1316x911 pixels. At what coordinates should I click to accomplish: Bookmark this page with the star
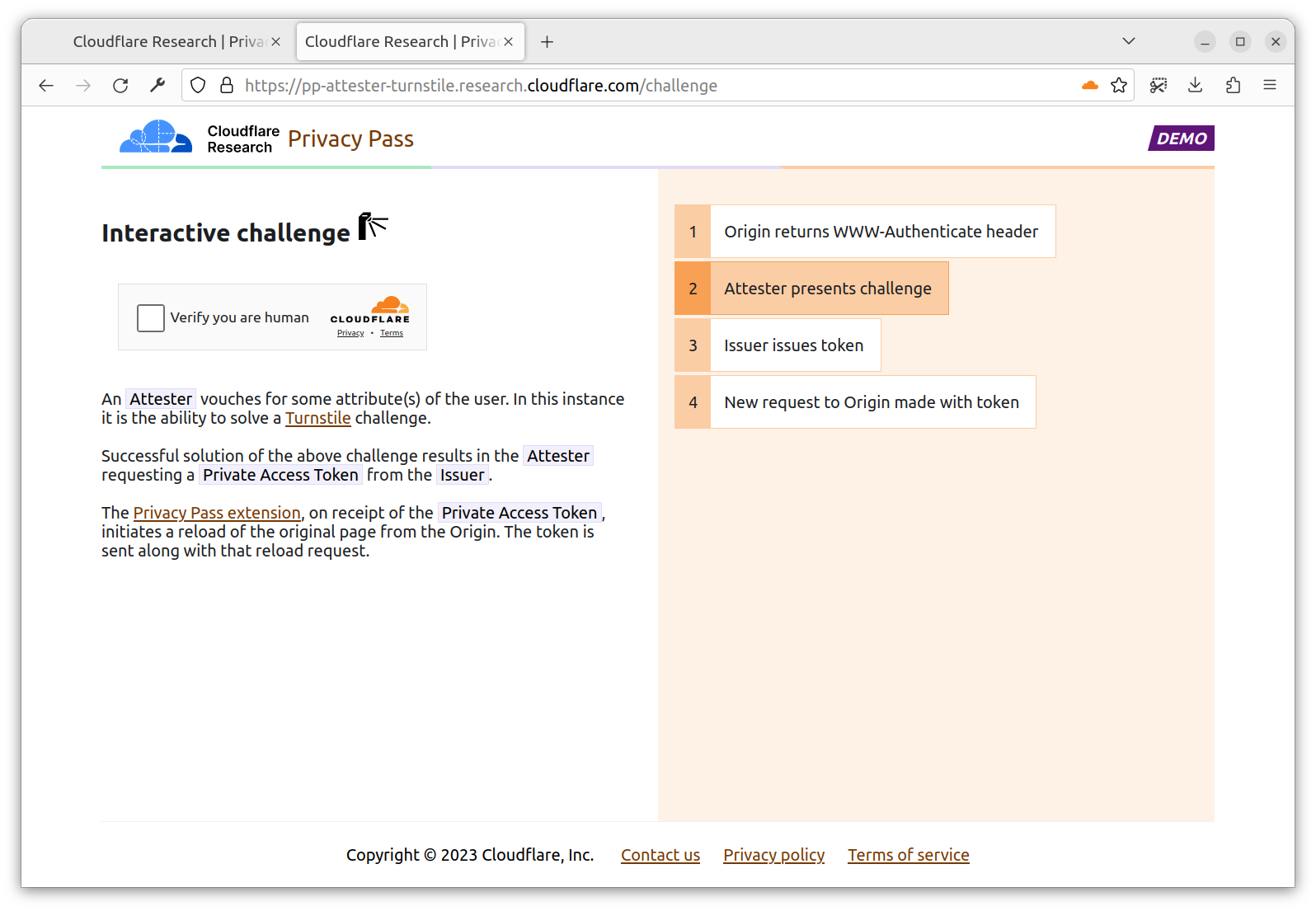coord(1119,85)
